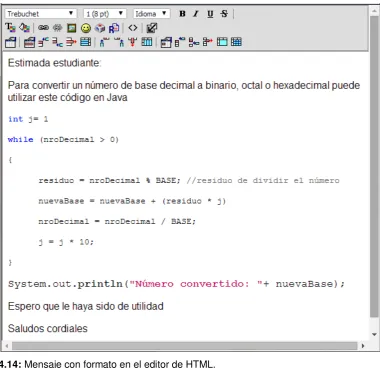Open the Trebuchet font family dropdown

tap(40, 14)
